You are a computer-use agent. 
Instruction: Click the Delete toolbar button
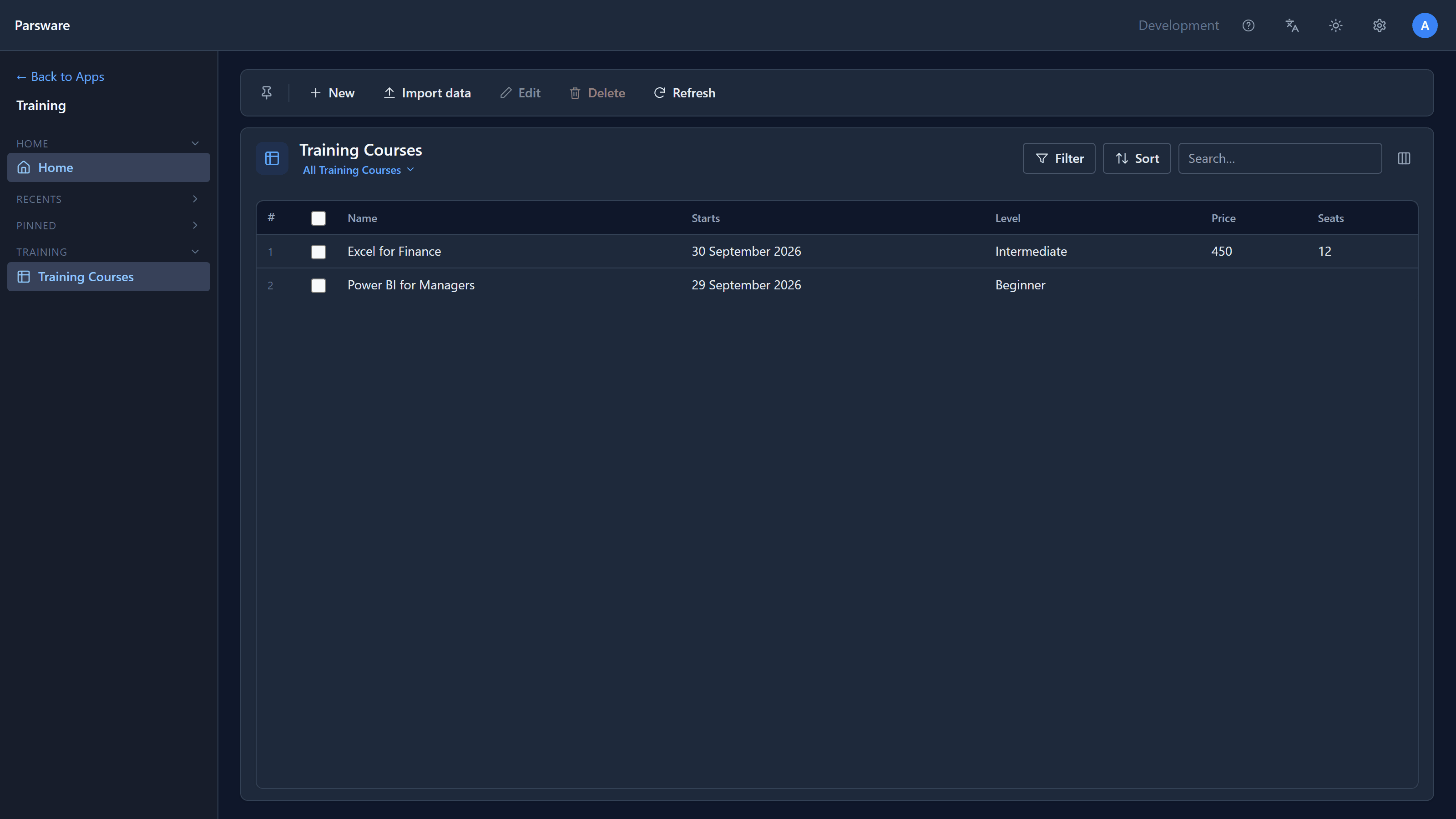point(597,93)
